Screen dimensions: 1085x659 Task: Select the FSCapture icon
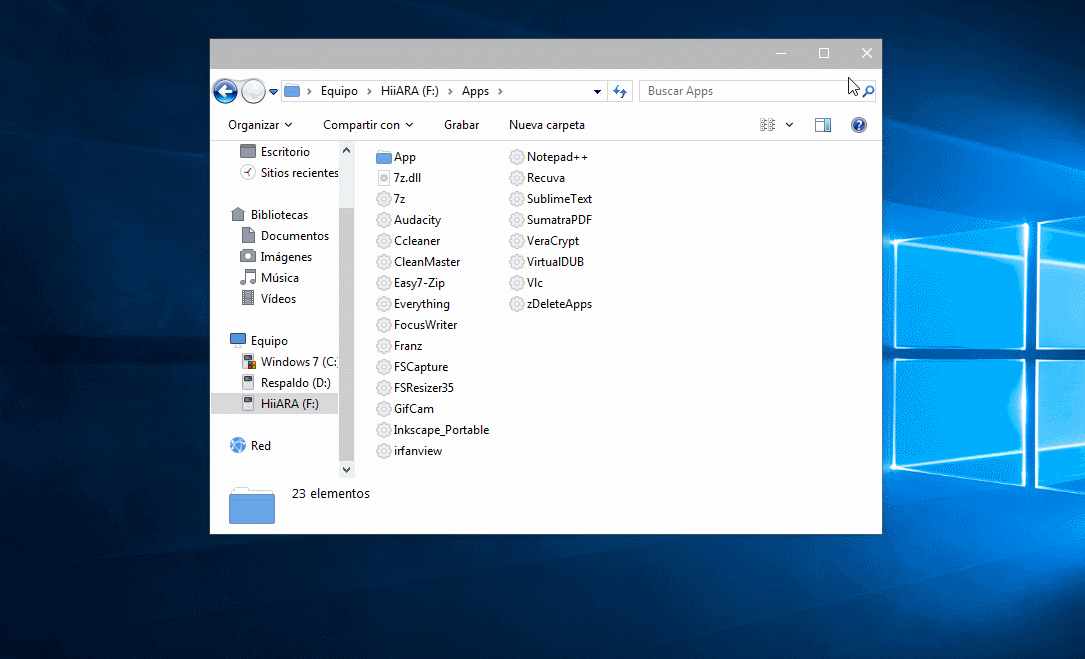[384, 367]
